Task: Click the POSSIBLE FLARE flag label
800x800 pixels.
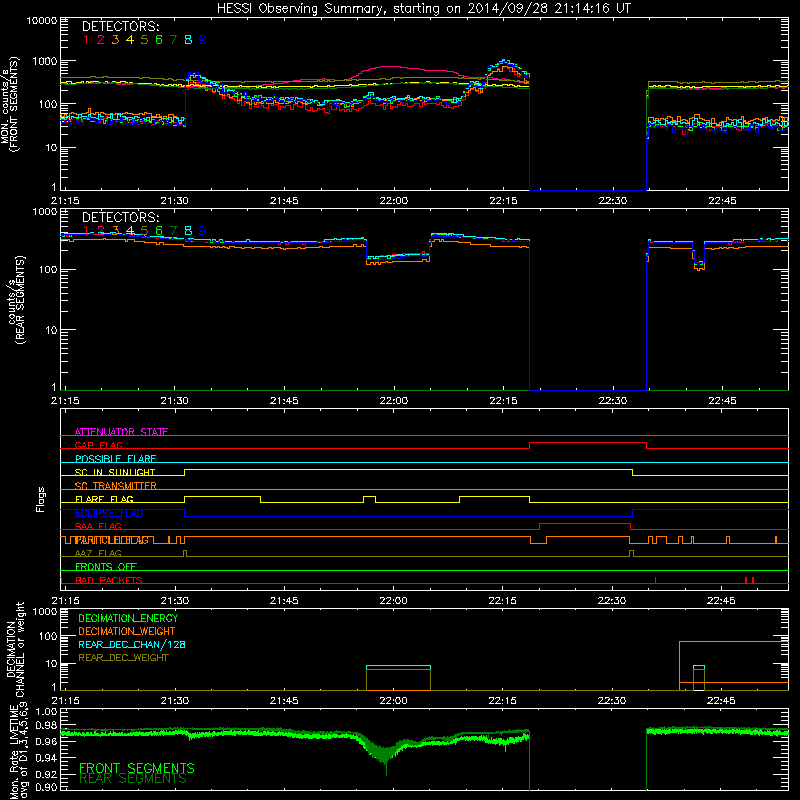Action: [115, 459]
